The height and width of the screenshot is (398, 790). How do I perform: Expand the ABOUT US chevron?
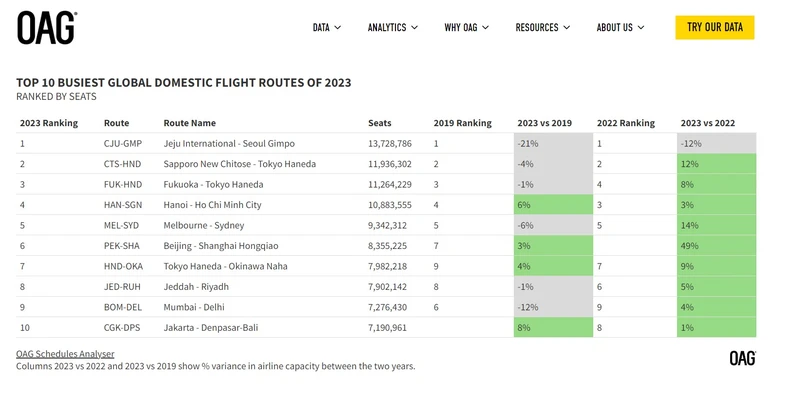(x=641, y=28)
